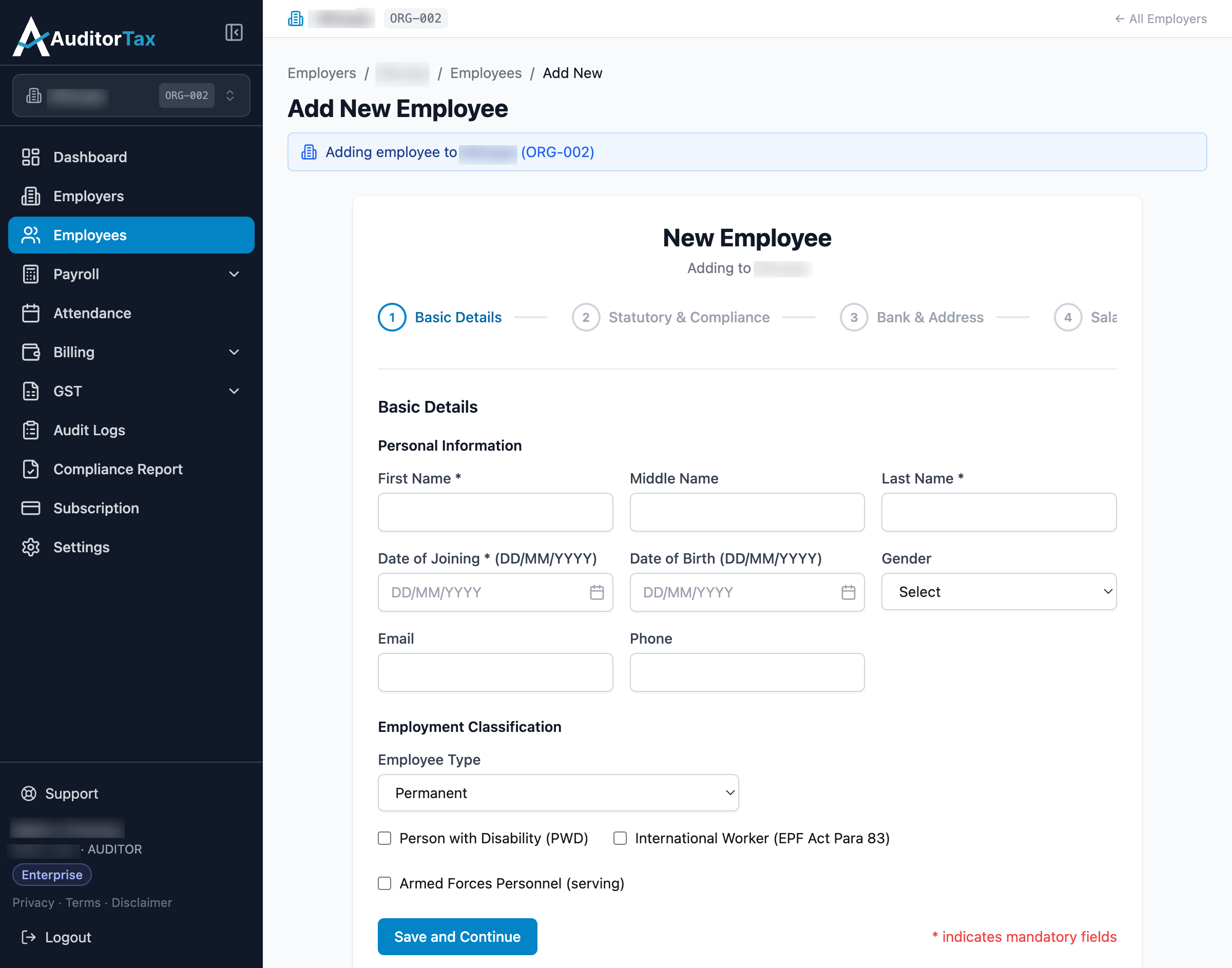Open the Employee Type dropdown

(x=558, y=793)
